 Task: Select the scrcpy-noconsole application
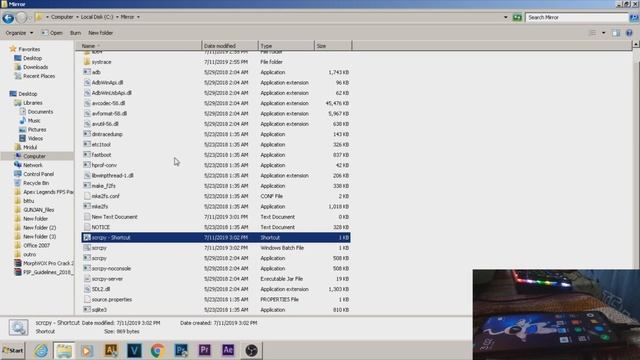111,269
